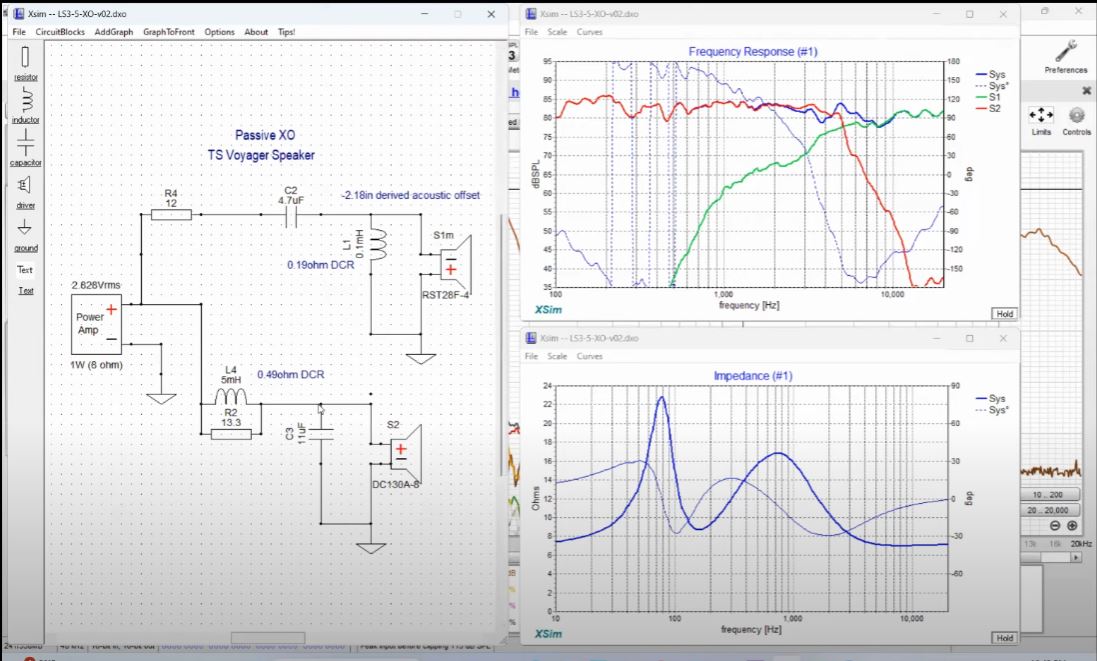Click Sys legend entry in Impedance graph
This screenshot has width=1097, height=661.
tap(991, 399)
